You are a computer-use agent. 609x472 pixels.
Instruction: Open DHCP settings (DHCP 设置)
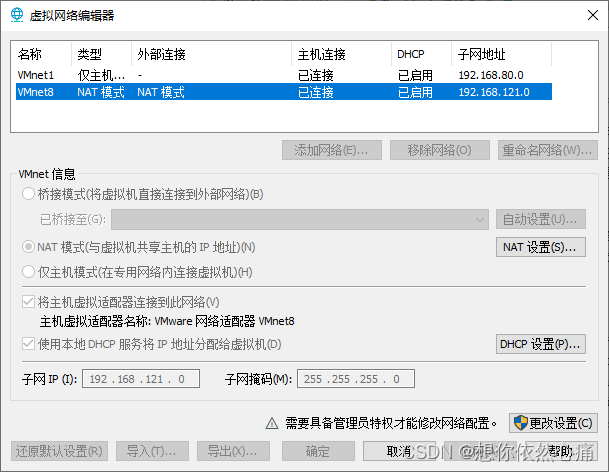coord(540,344)
